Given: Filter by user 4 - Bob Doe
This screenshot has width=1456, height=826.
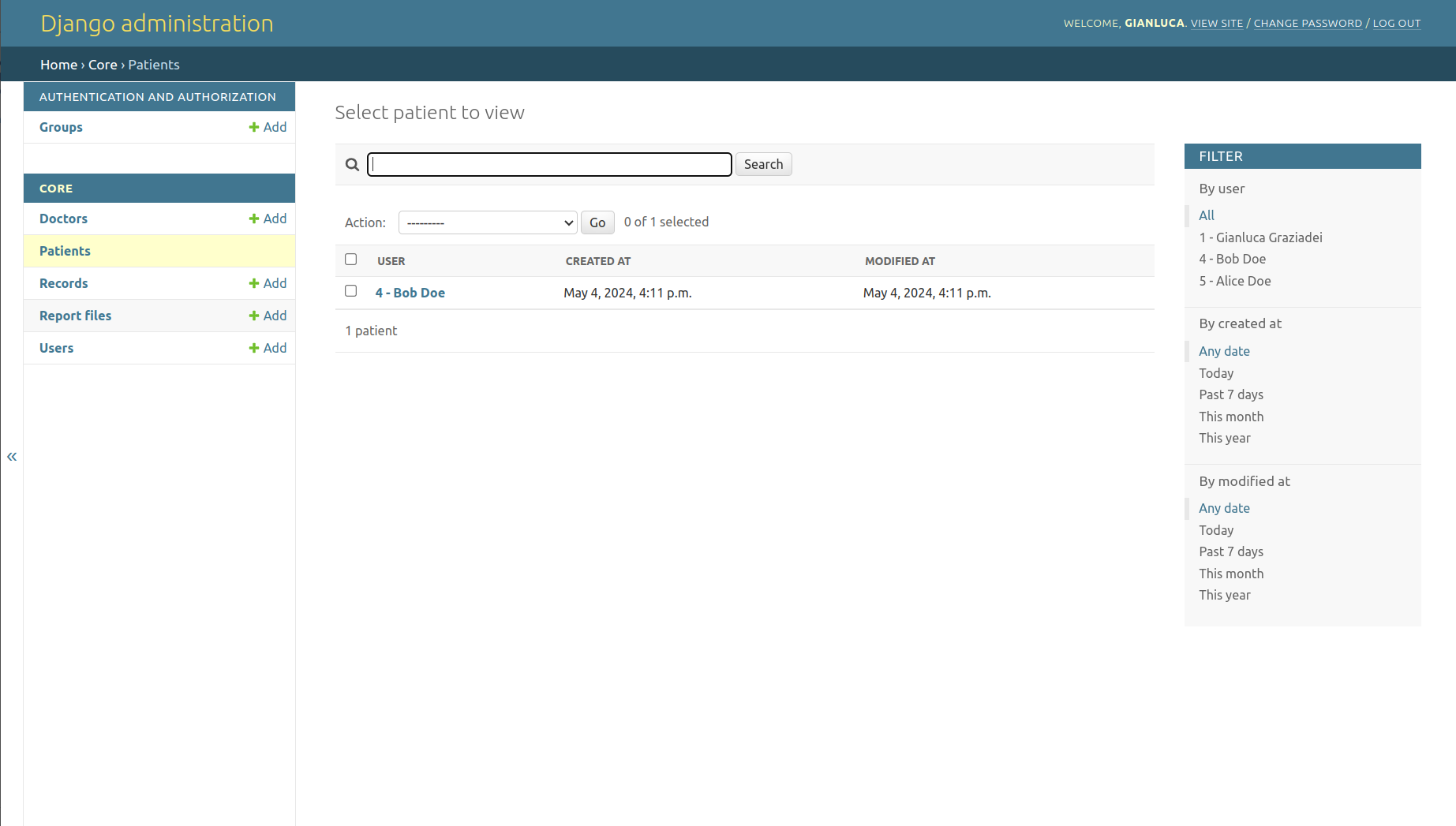Looking at the screenshot, I should coord(1233,259).
